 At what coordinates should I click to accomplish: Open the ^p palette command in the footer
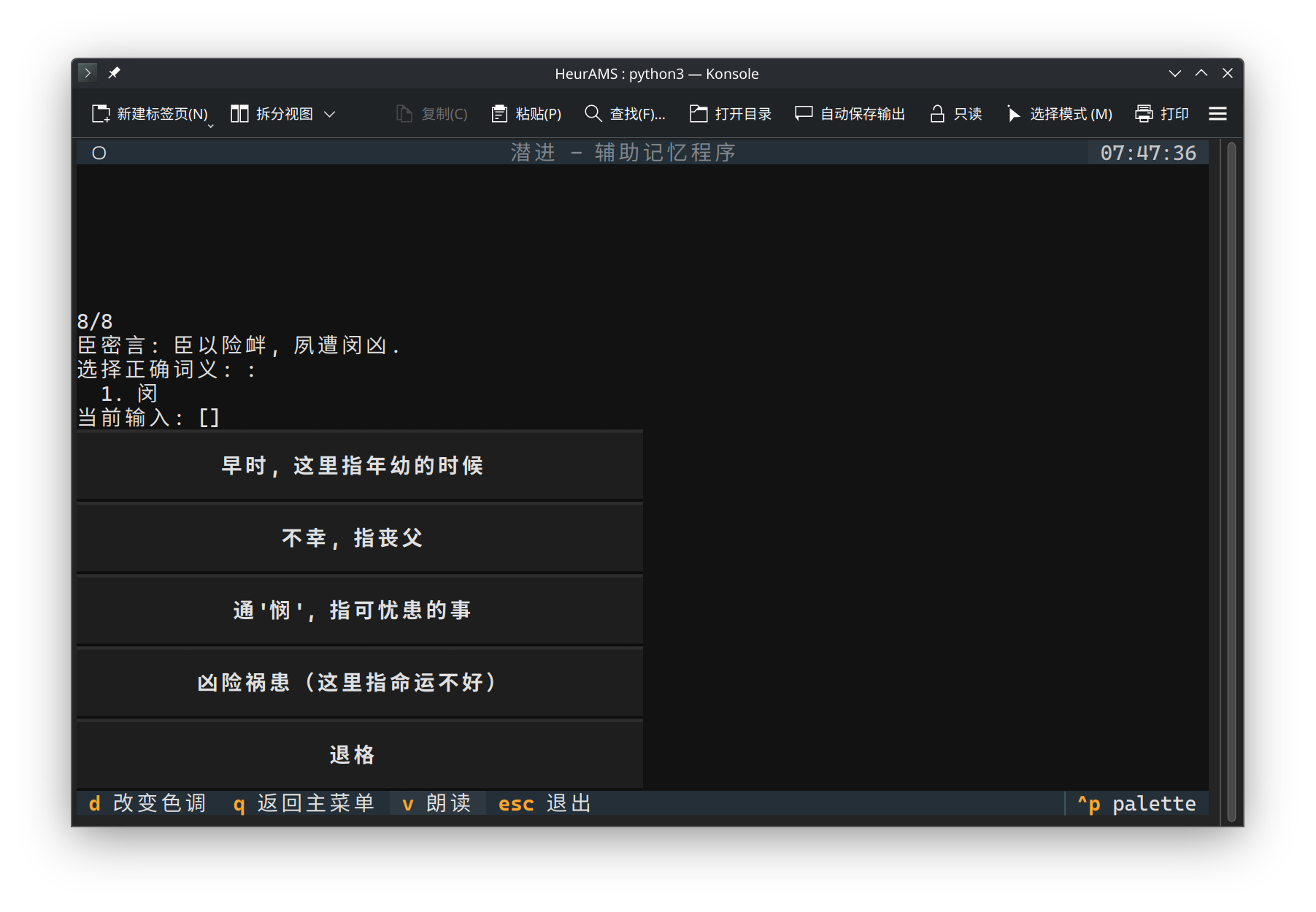coord(1136,803)
